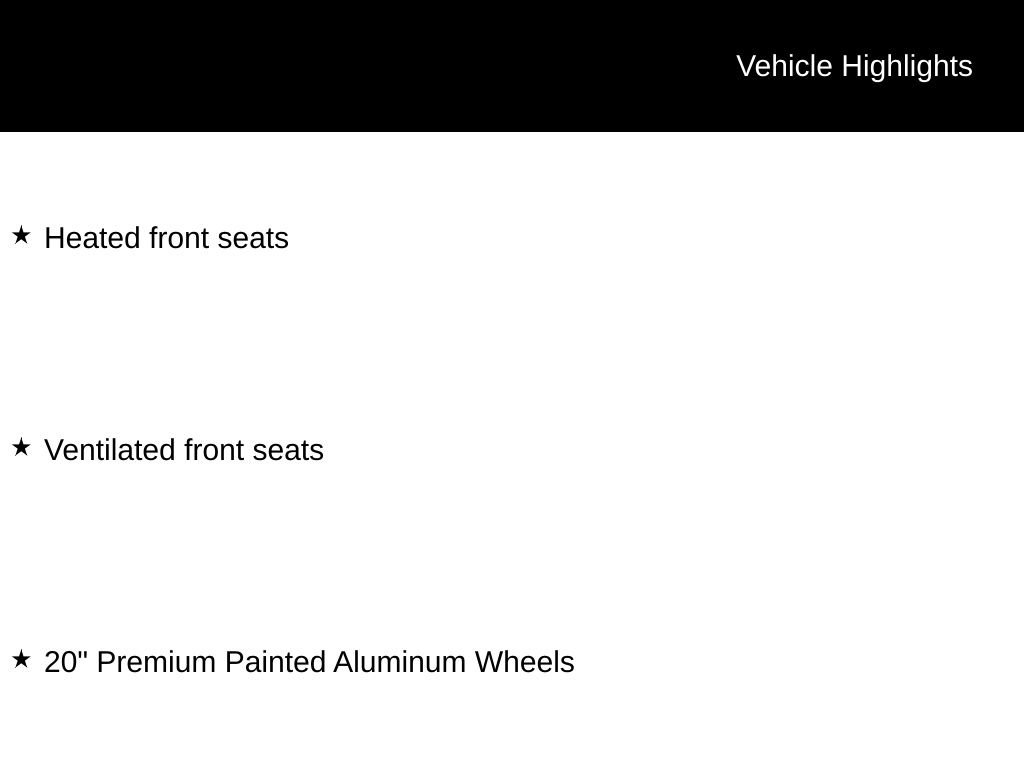Click the word seats in the Ventilated item
Image resolution: width=1024 pixels, height=768 pixels.
[289, 451]
